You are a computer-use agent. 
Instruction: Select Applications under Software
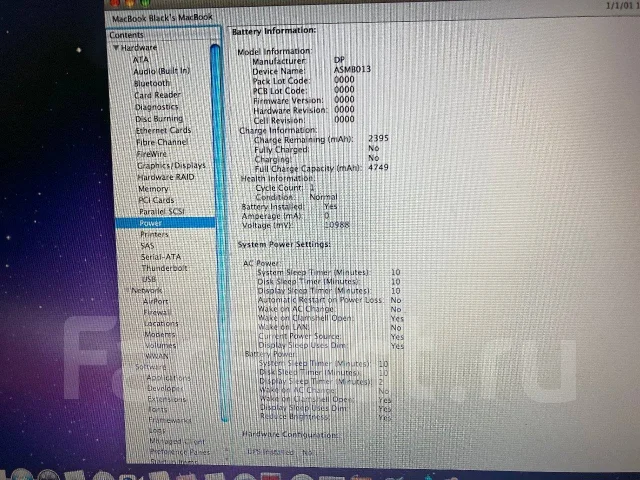[x=169, y=378]
